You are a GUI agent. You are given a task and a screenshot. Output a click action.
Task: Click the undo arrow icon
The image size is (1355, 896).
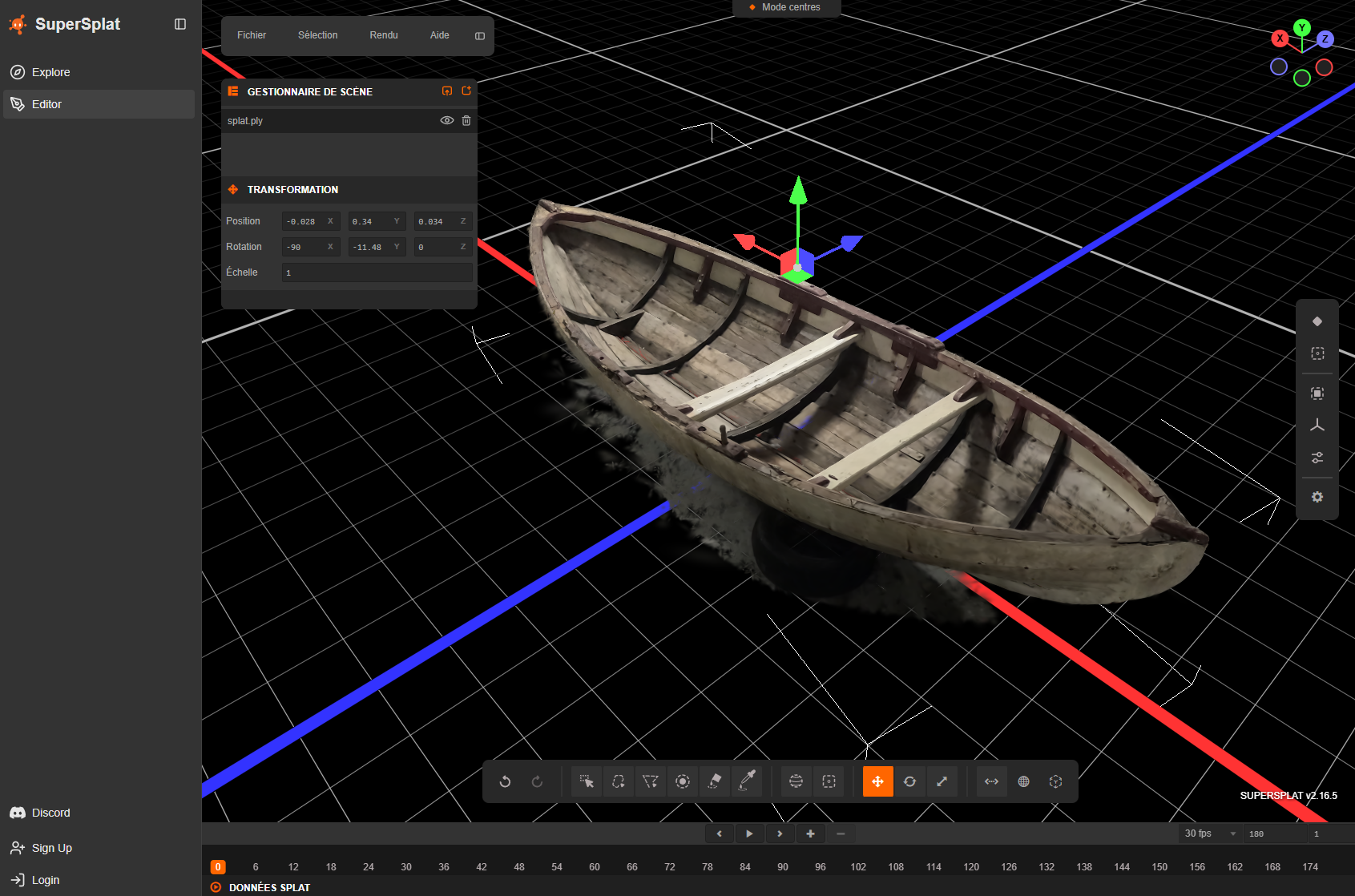(x=505, y=781)
